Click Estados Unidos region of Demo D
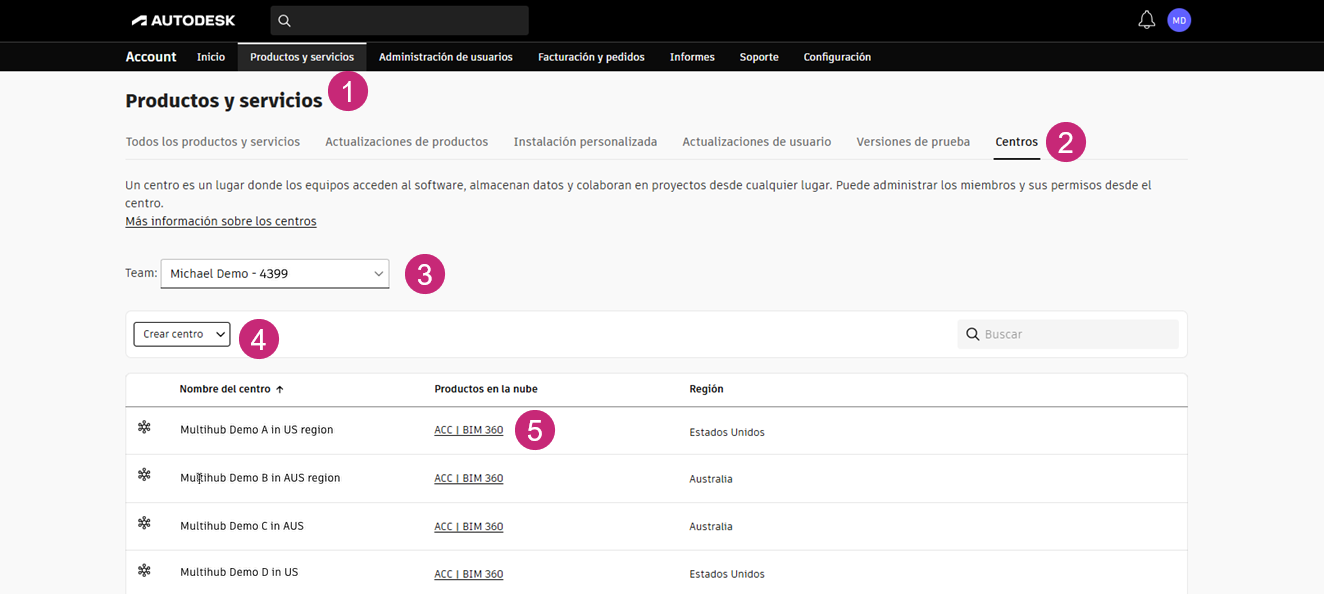This screenshot has width=1324, height=594. pyautogui.click(x=727, y=575)
